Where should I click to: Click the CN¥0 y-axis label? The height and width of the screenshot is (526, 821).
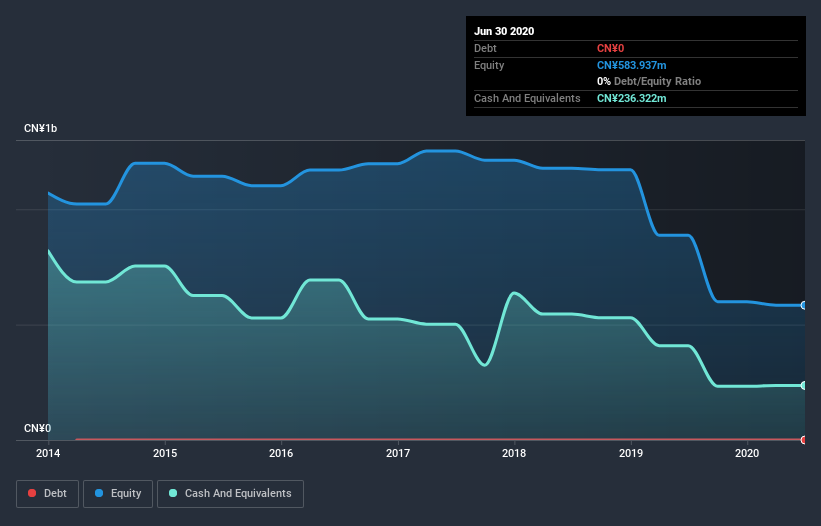click(x=38, y=429)
